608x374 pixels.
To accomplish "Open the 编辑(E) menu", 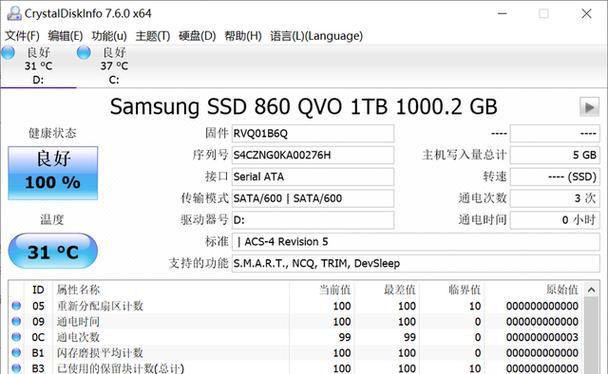I will tap(65, 36).
